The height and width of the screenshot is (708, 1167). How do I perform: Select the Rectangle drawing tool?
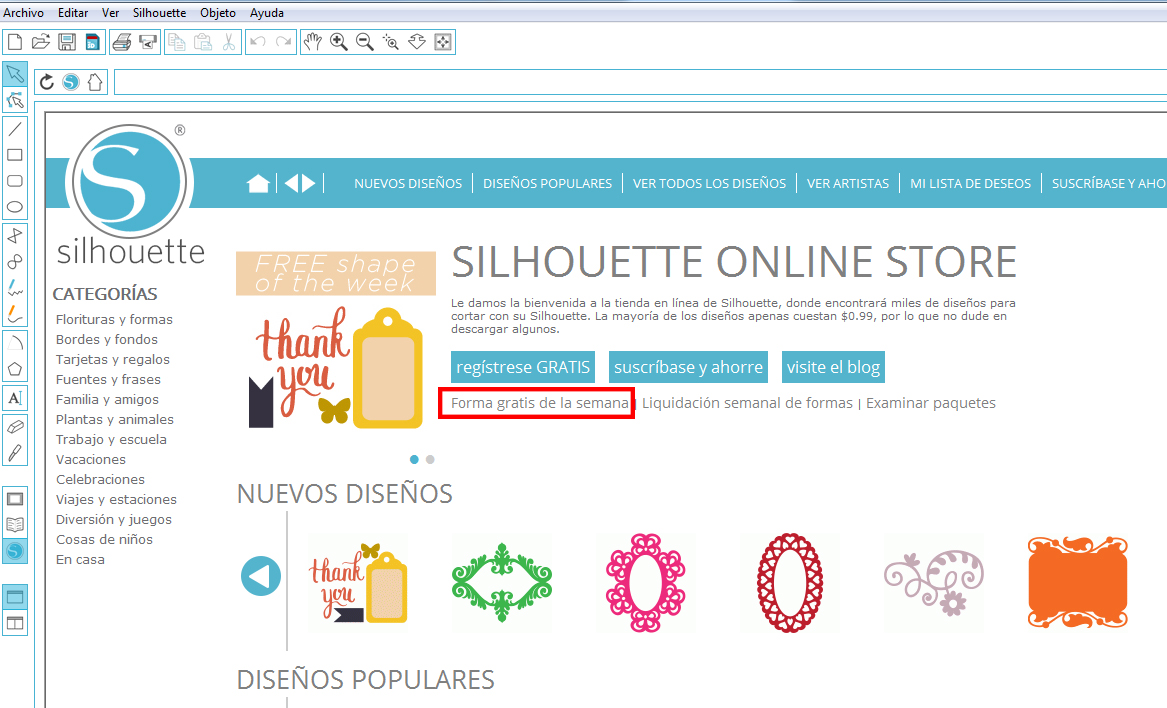[x=15, y=155]
